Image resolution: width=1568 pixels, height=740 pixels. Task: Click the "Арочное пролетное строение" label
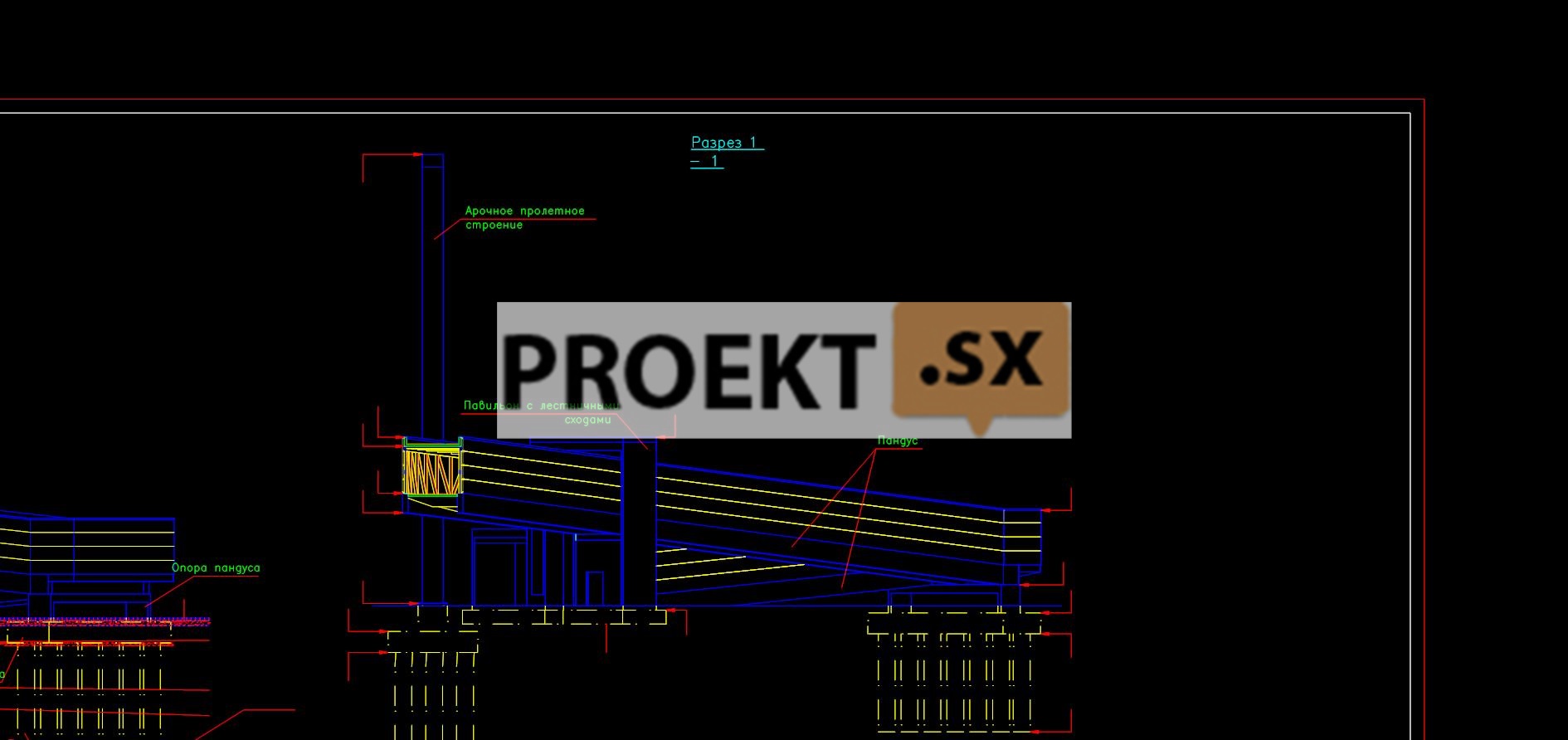[525, 217]
